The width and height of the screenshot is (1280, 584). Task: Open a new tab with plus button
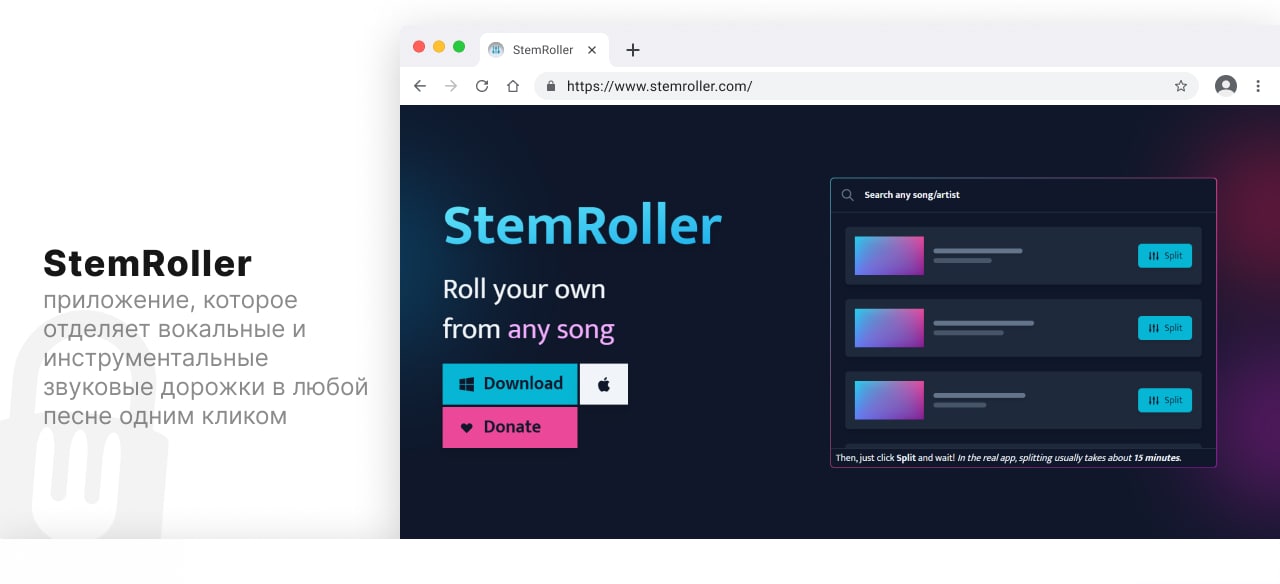coord(632,50)
